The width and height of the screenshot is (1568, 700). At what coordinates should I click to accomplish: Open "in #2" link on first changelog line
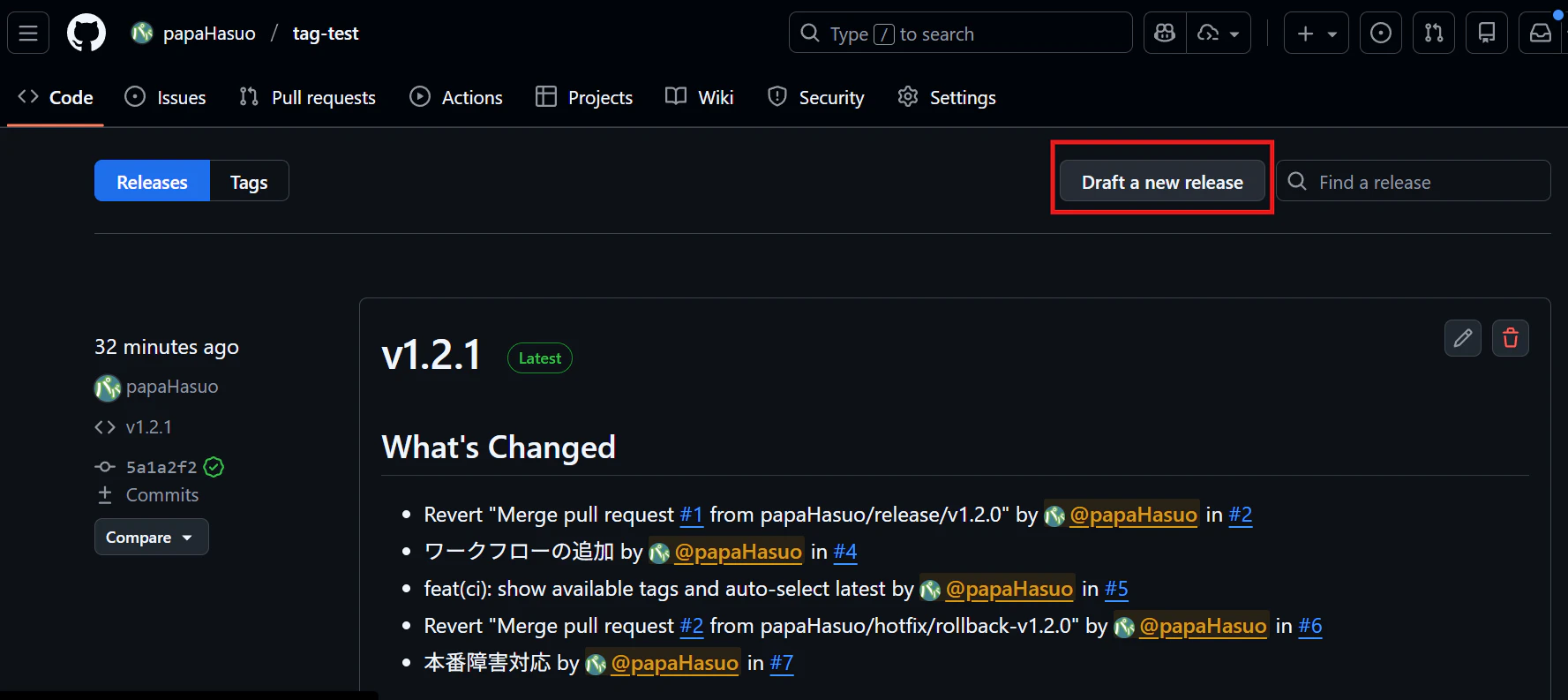[x=1241, y=515]
